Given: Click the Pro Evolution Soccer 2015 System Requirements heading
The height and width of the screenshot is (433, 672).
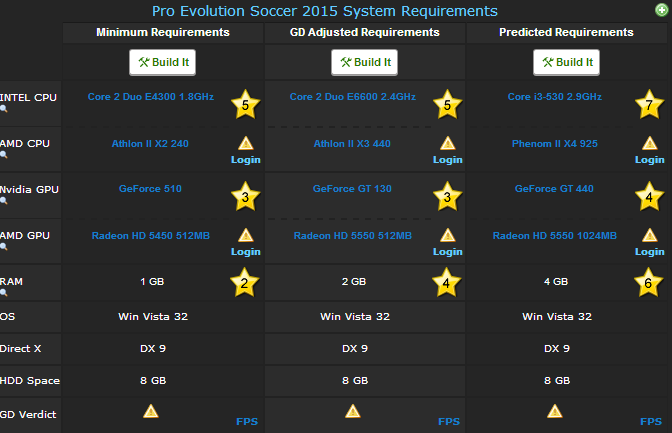Looking at the screenshot, I should [x=325, y=11].
